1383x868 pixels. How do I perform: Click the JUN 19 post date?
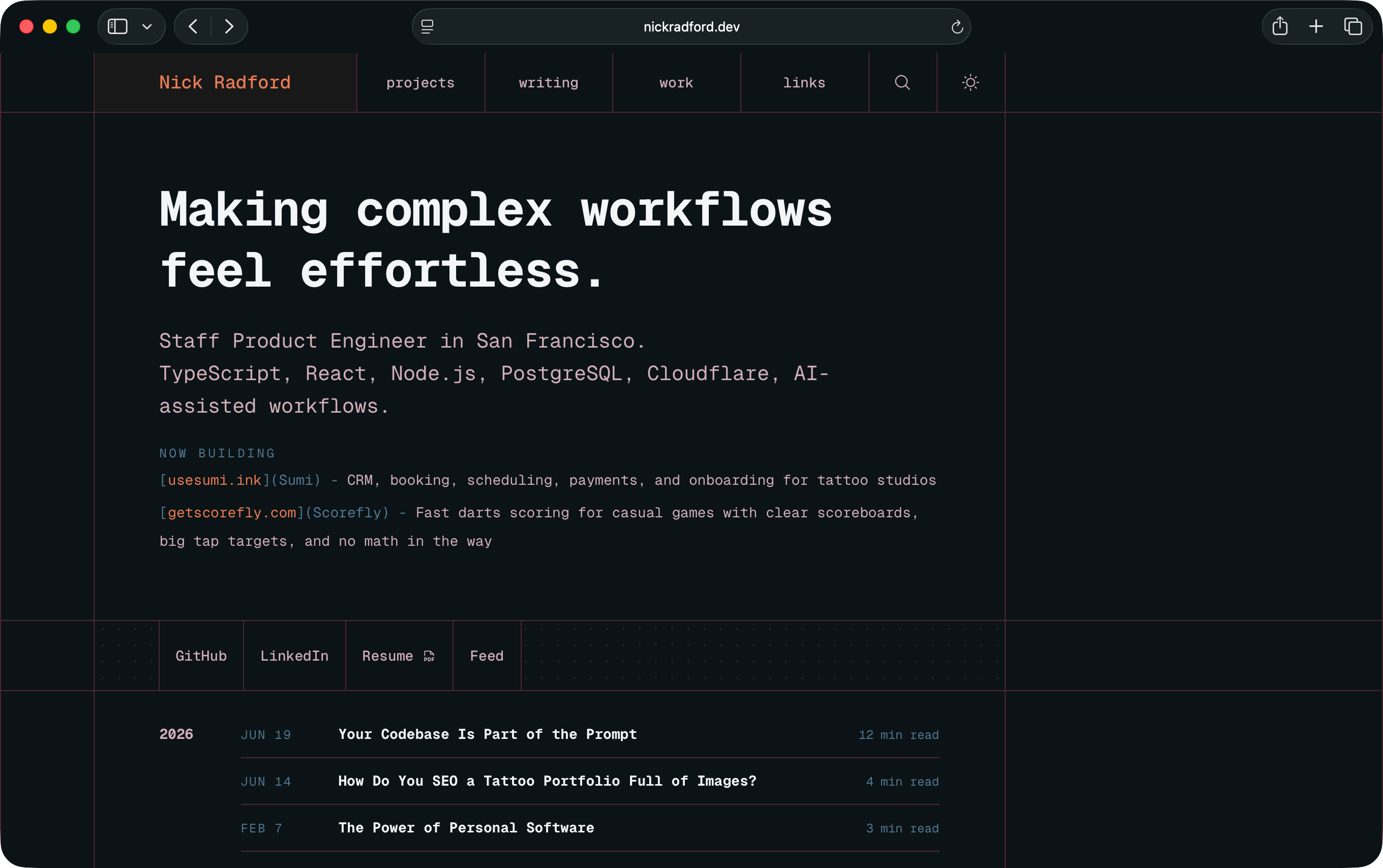coord(266,735)
